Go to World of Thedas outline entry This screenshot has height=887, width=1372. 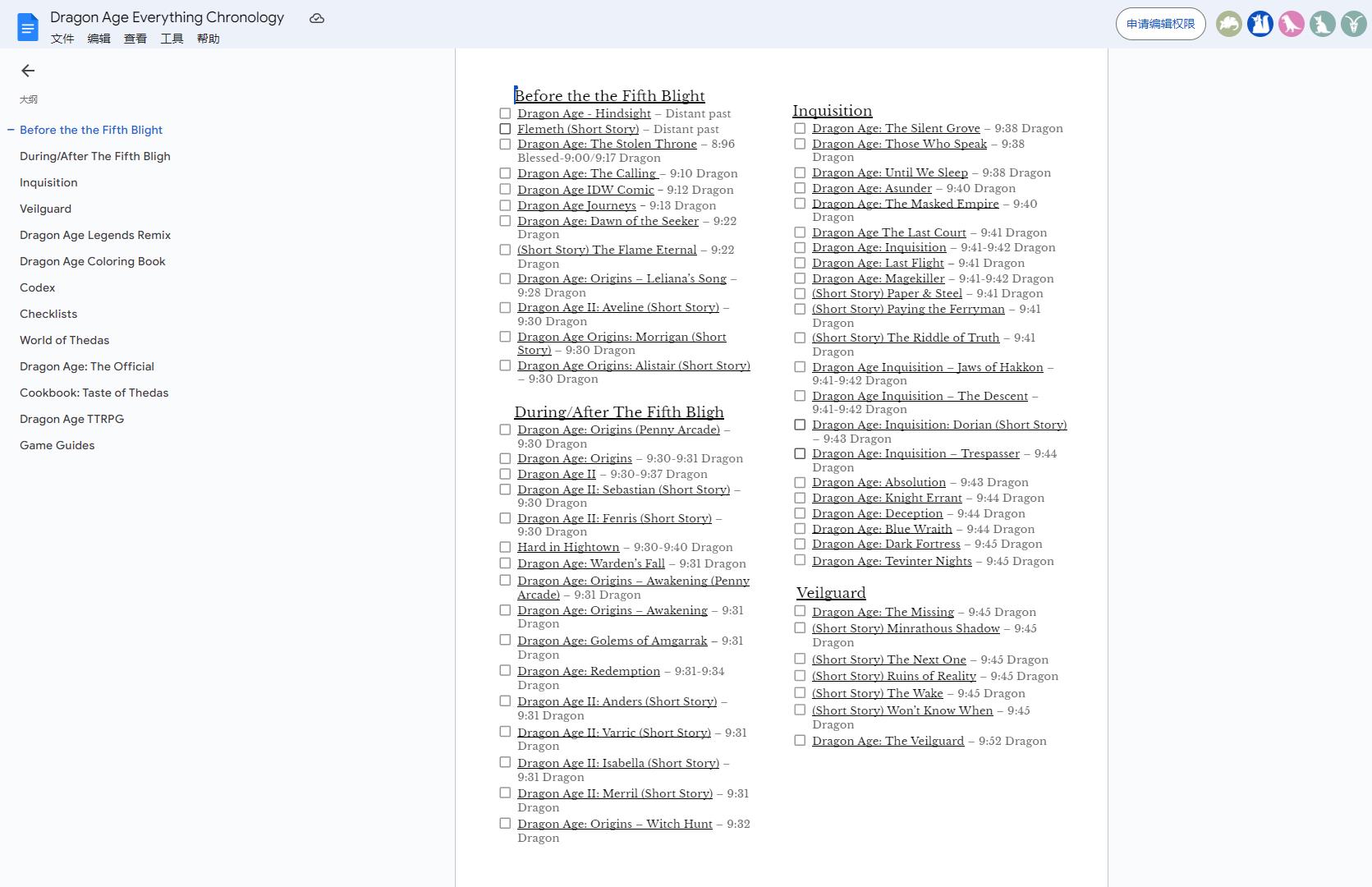64,340
